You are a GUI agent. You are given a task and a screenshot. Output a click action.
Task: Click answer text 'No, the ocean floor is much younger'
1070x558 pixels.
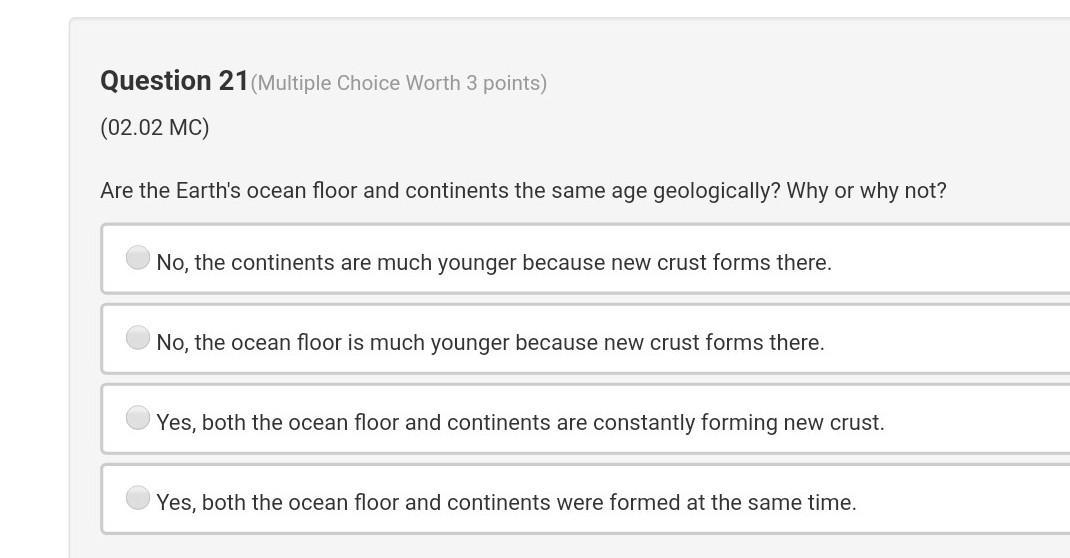pos(491,342)
